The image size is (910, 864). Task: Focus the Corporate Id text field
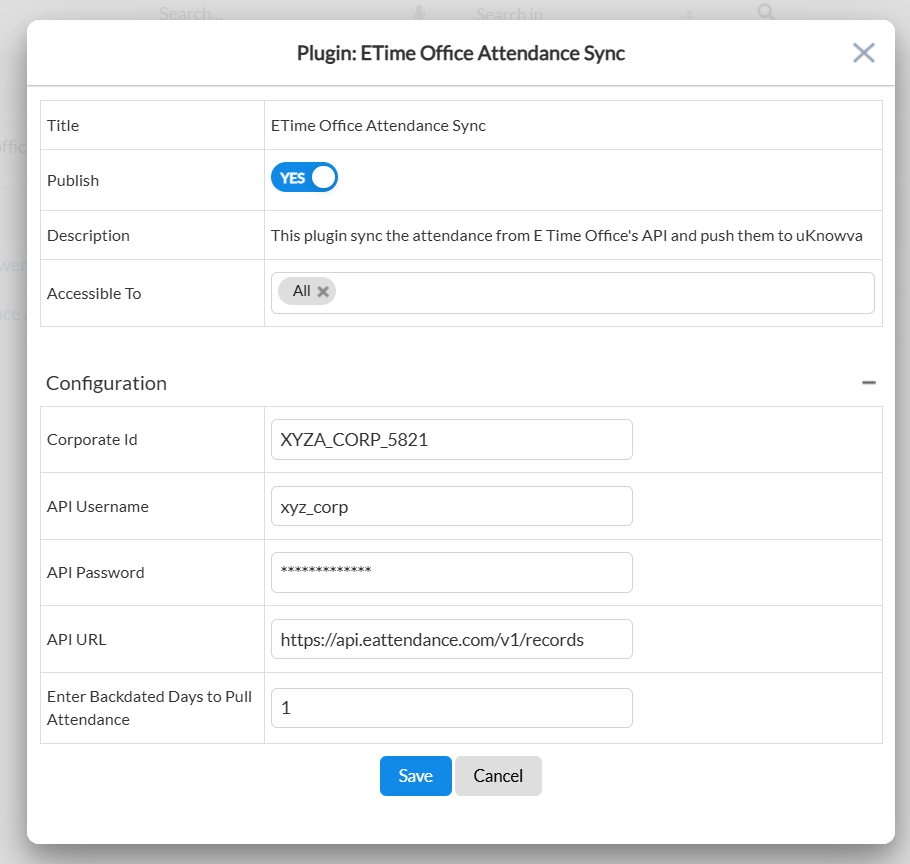451,439
